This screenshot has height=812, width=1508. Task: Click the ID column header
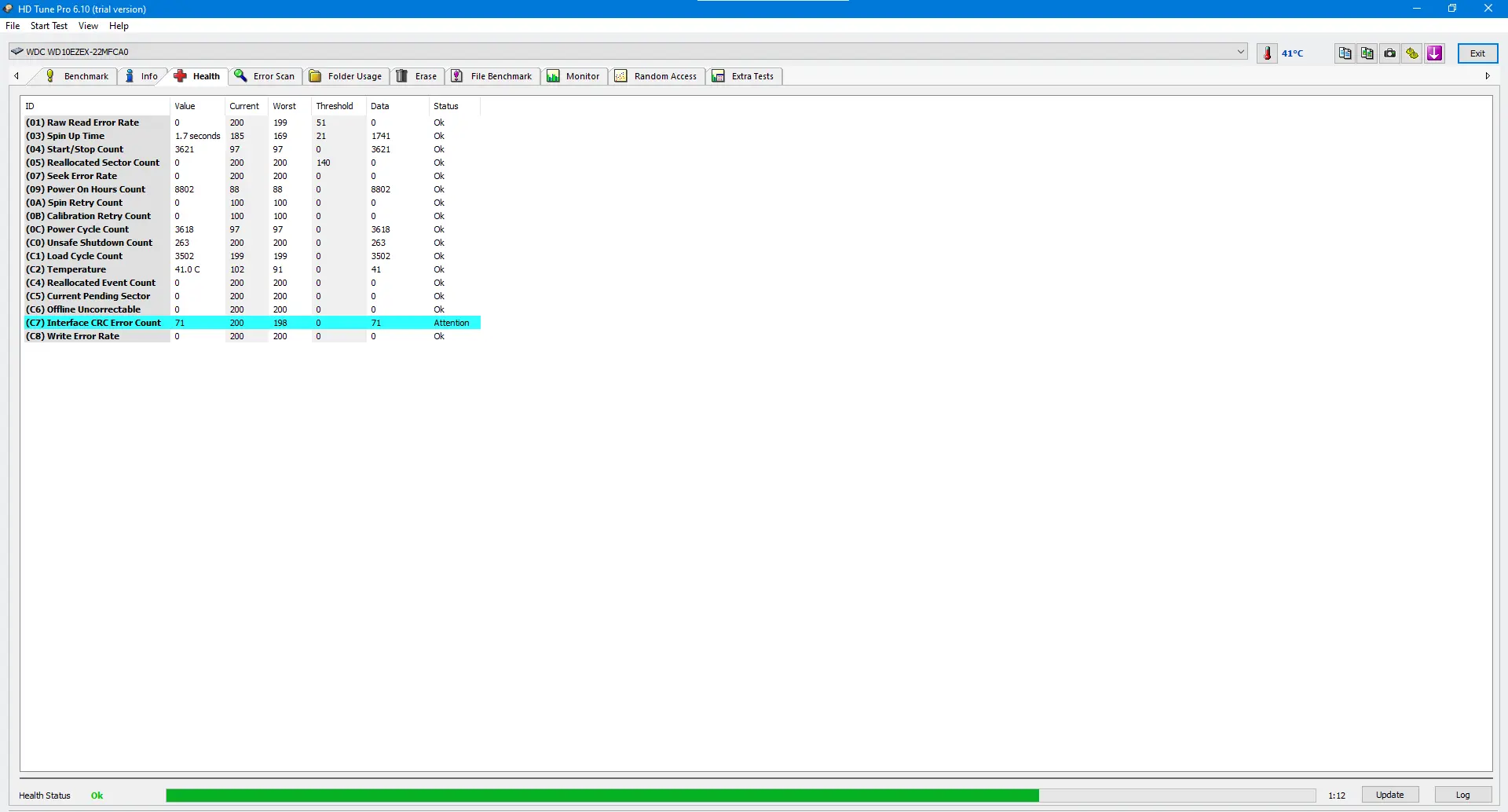(96, 106)
